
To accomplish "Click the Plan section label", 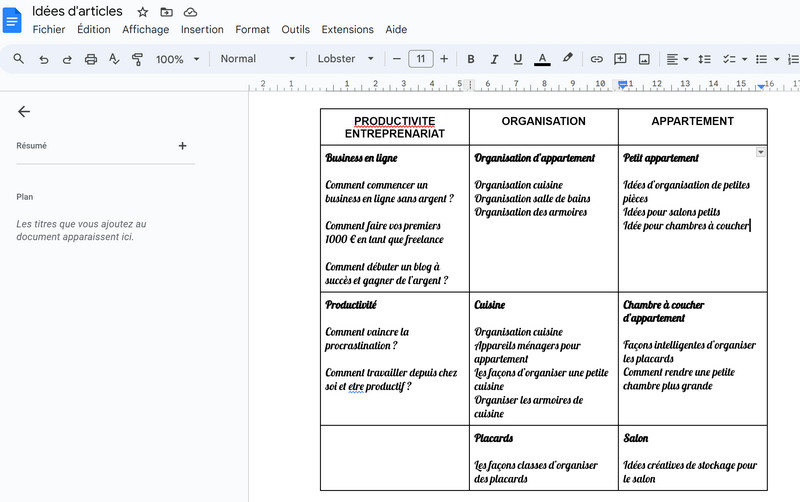I will click(x=24, y=197).
